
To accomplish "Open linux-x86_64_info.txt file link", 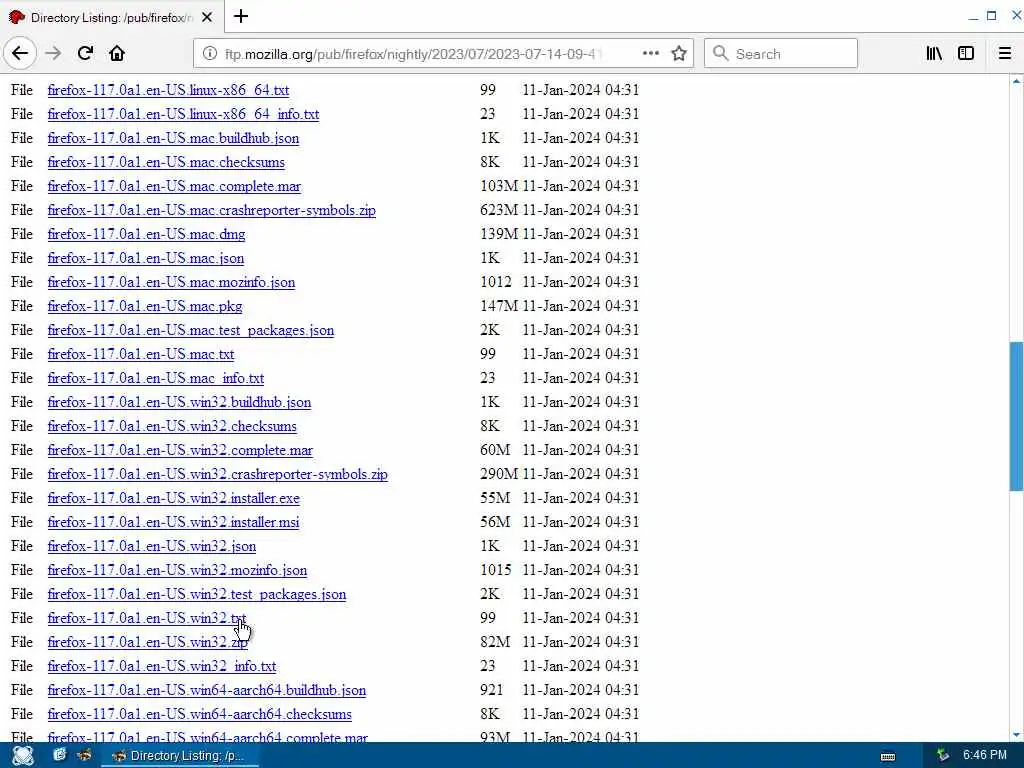I will point(184,114).
